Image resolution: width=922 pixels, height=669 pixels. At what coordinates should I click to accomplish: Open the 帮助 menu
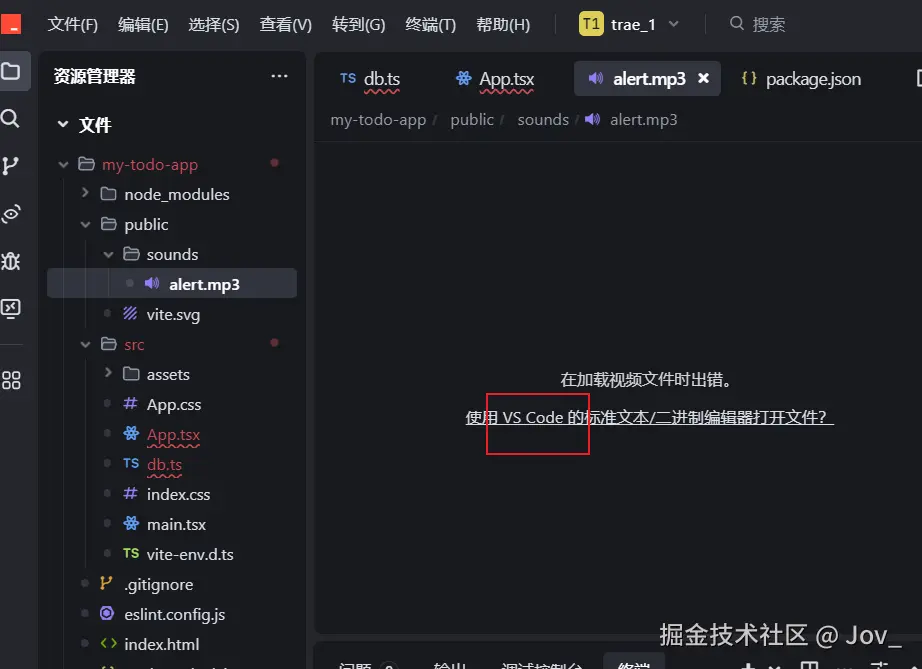pyautogui.click(x=503, y=24)
